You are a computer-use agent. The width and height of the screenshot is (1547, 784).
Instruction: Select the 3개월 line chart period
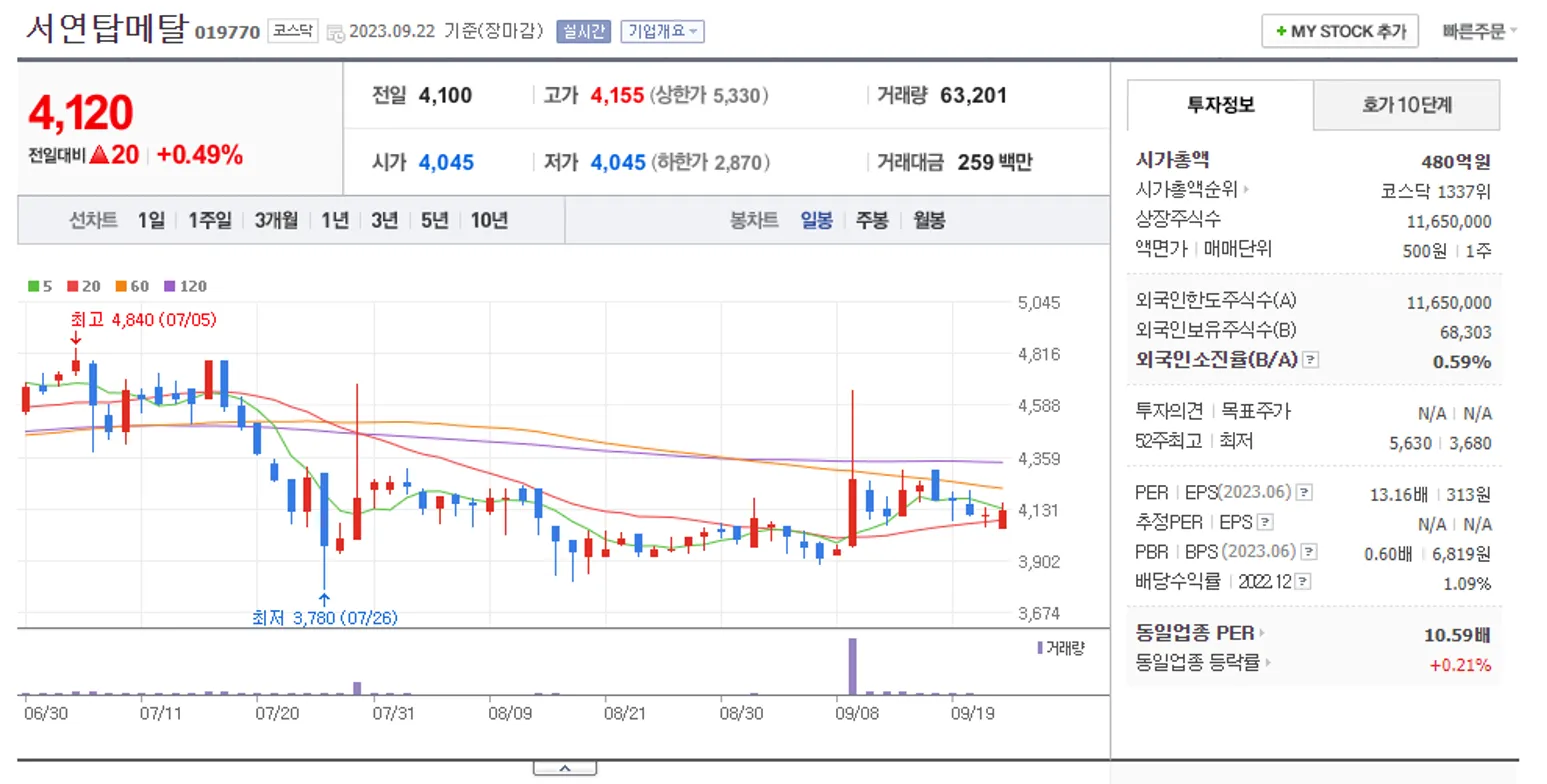point(276,221)
